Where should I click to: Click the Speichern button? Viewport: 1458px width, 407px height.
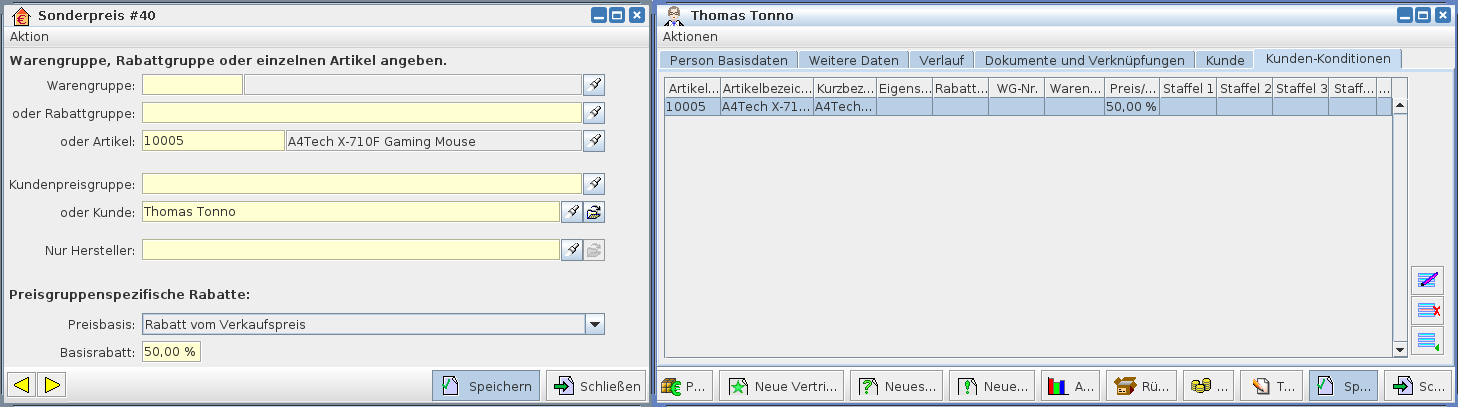point(486,386)
